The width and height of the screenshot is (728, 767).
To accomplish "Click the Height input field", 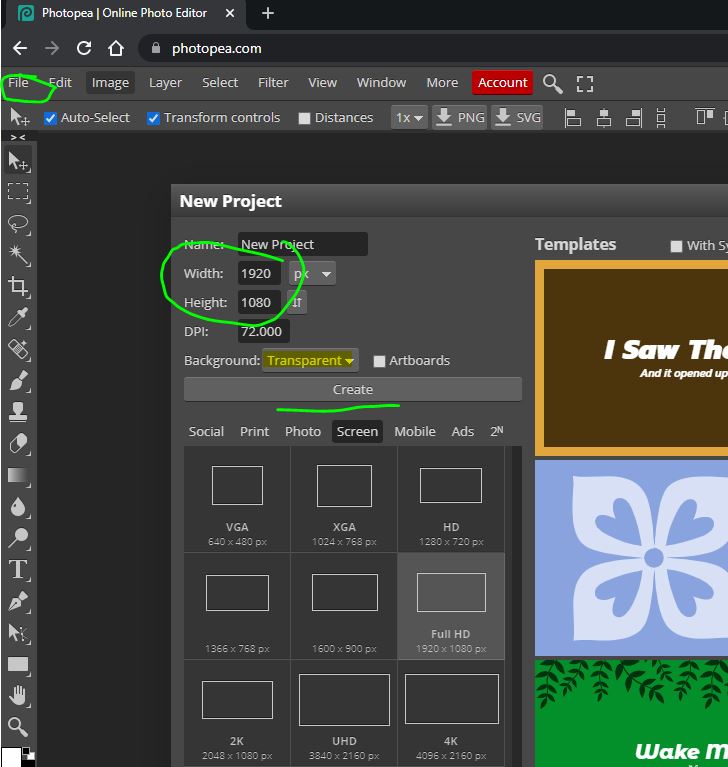I will (259, 302).
